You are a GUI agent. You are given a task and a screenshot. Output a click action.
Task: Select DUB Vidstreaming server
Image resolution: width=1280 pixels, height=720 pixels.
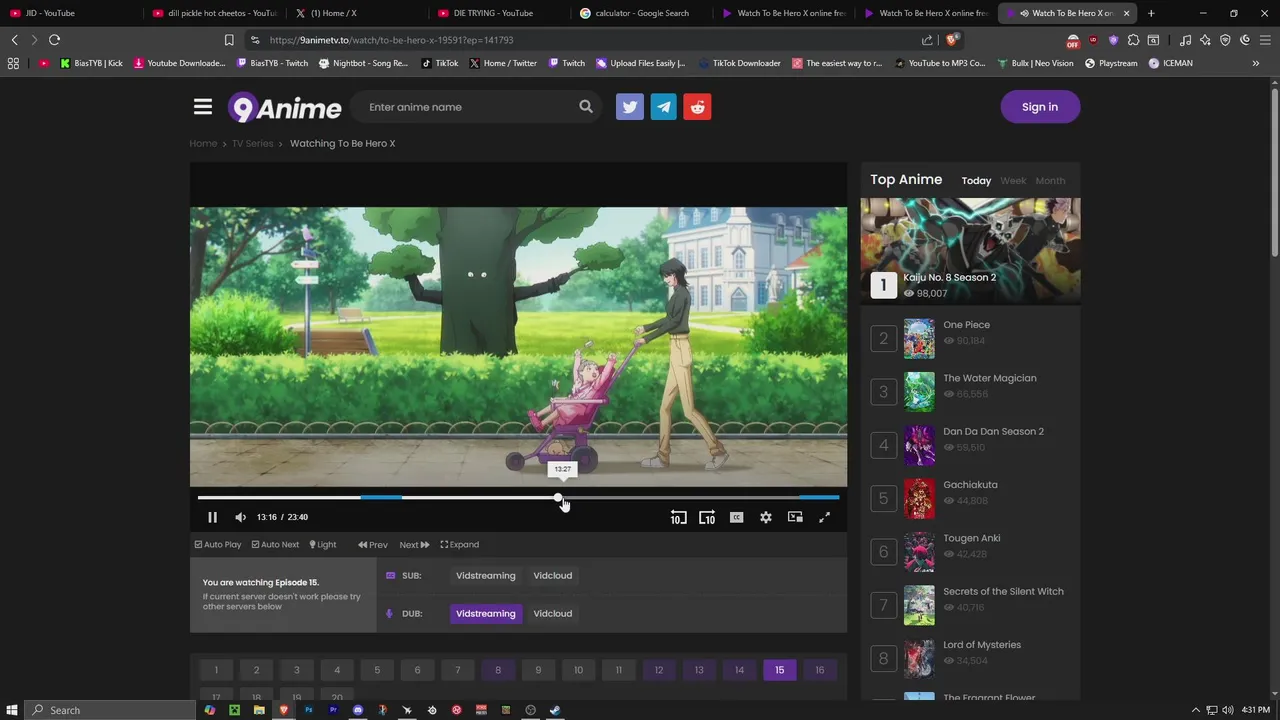486,614
